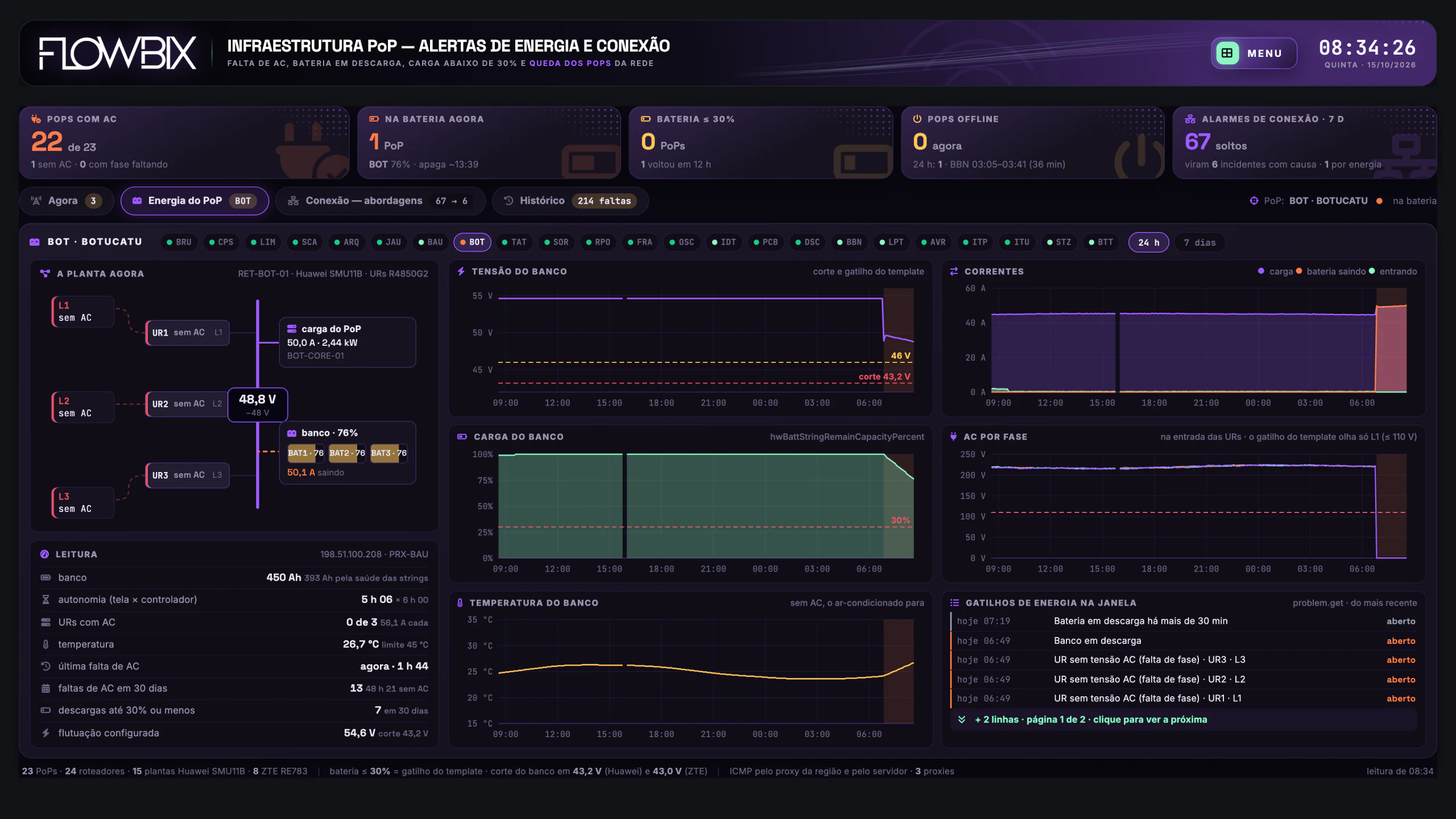Open the MENU button grid icon

pyautogui.click(x=1227, y=53)
